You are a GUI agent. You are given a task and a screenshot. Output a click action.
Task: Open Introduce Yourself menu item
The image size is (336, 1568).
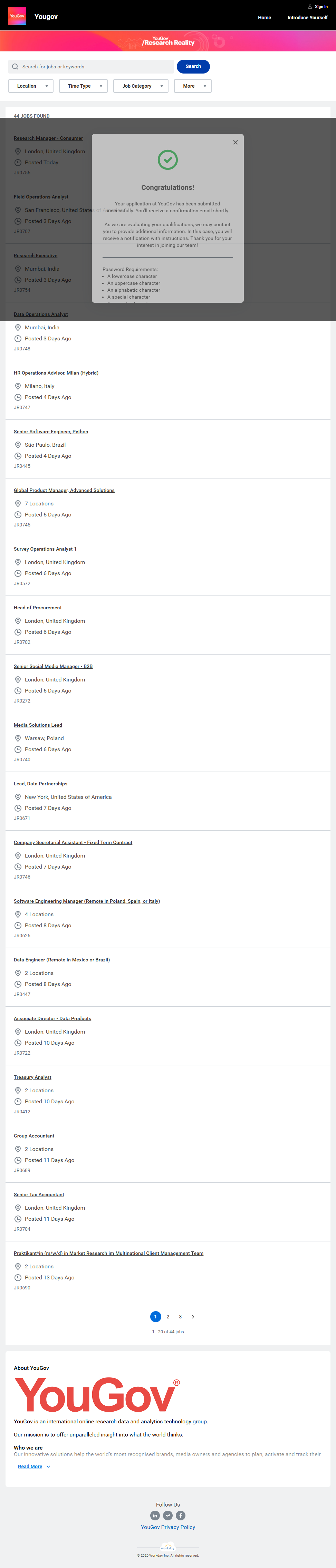[307, 18]
